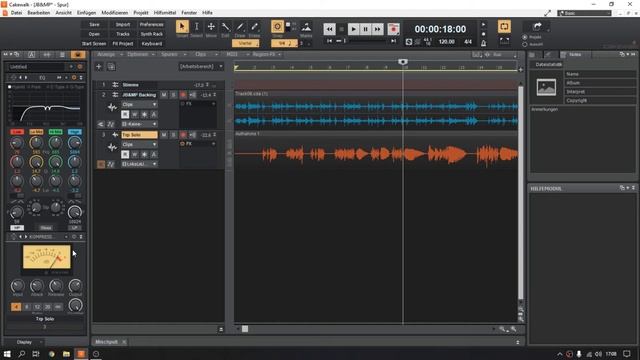
Task: Adjust the red Low band frequency knob
Action: click(17, 143)
